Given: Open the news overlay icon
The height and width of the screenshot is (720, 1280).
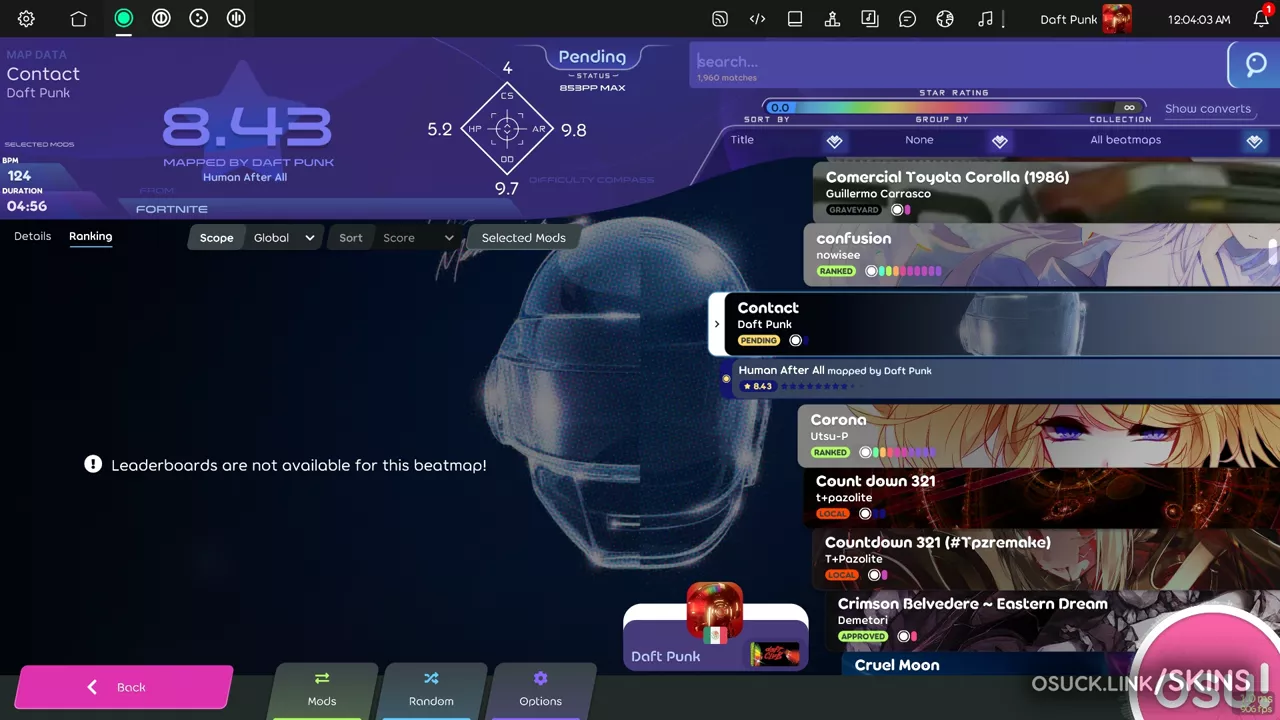Looking at the screenshot, I should (x=720, y=19).
